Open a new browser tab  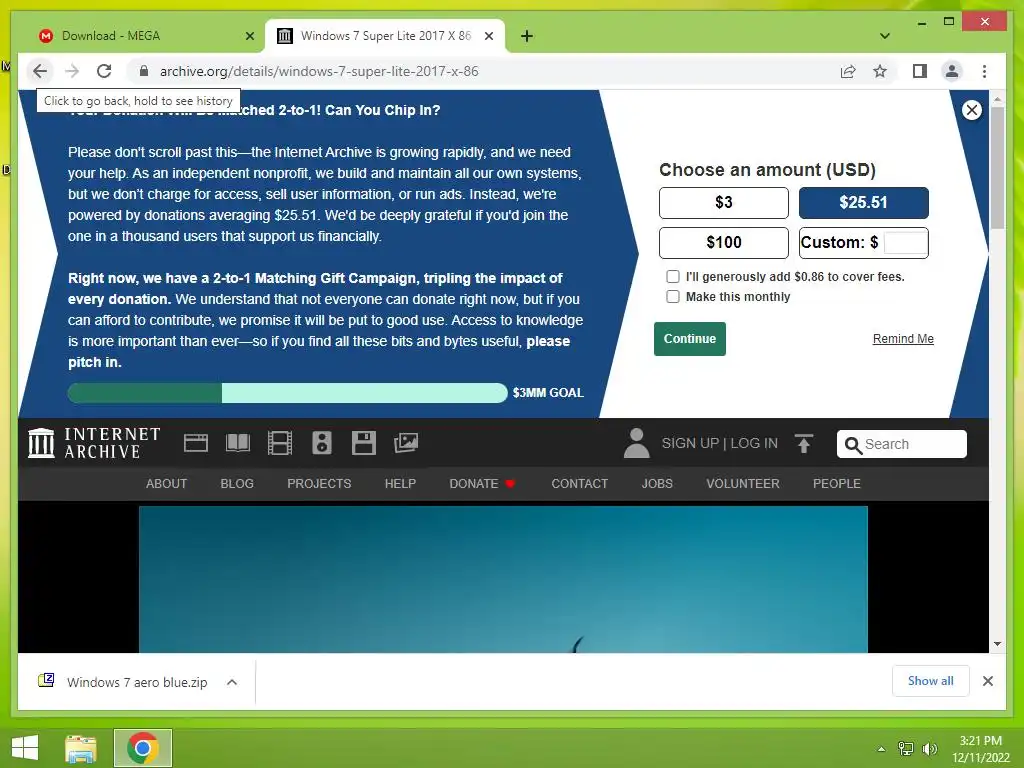tap(527, 36)
